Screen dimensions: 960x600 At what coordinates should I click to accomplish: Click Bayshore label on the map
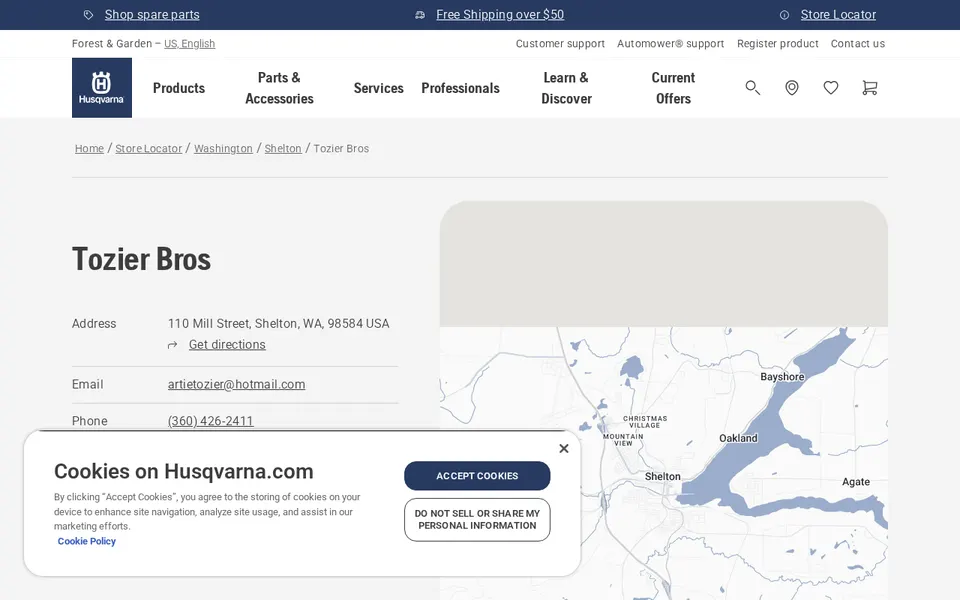click(x=782, y=377)
